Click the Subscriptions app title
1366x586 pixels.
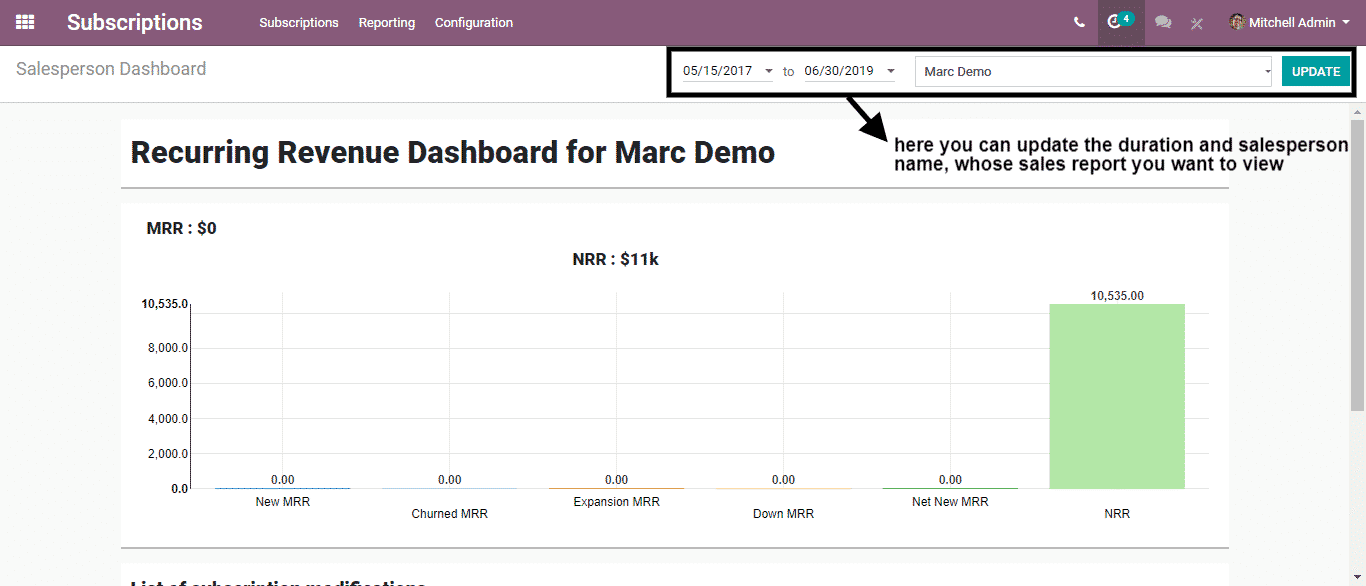click(134, 22)
